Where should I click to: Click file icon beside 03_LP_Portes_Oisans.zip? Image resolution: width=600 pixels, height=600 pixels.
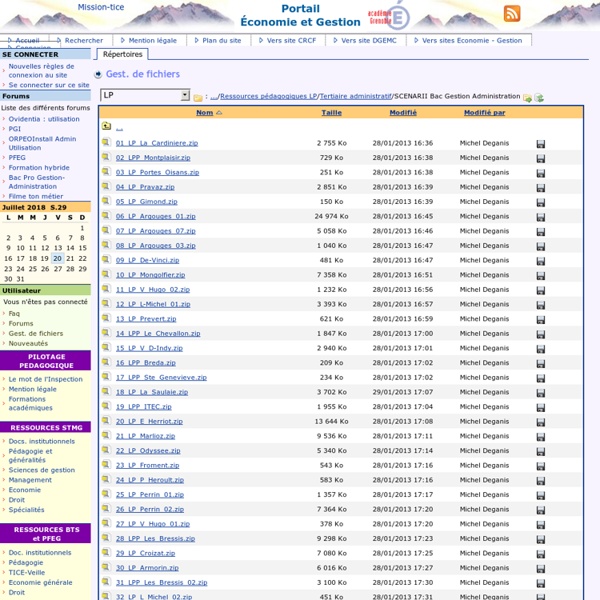coord(106,171)
